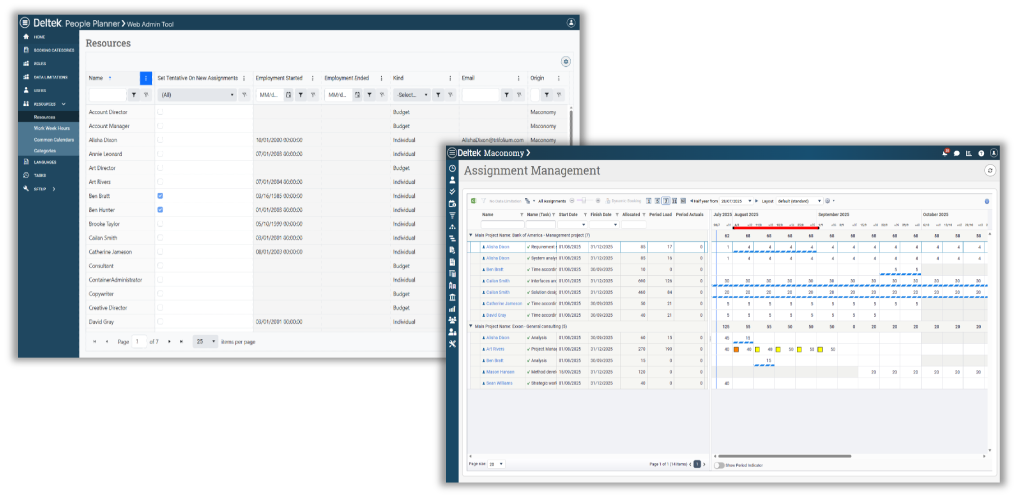1017x500 pixels.
Task: Click the Name filter input in Resources grid
Action: (107, 95)
